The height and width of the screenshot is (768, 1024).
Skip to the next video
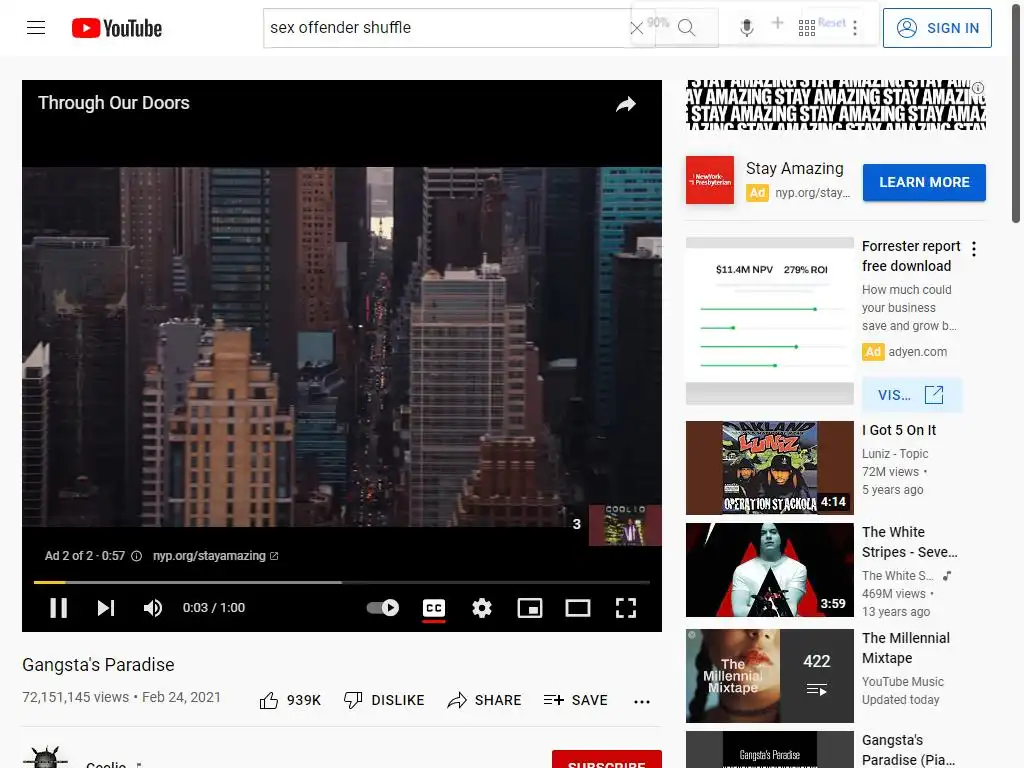[106, 608]
